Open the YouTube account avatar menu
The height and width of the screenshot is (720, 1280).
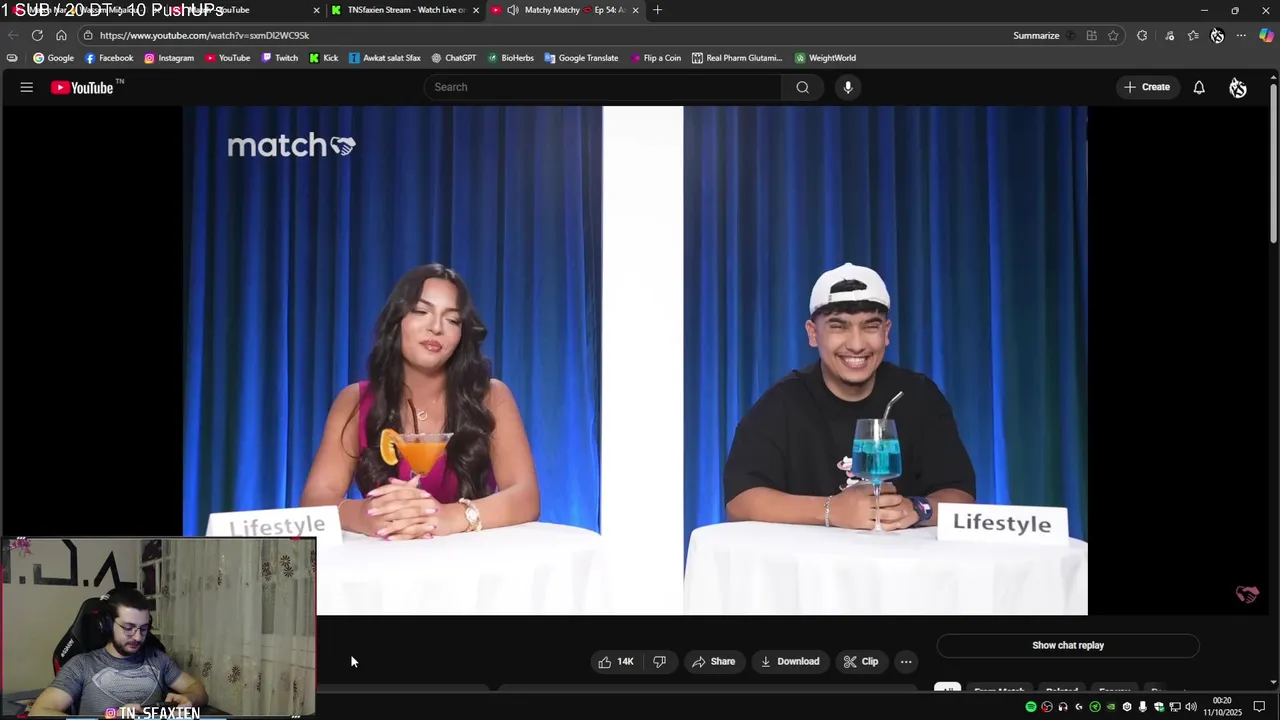(x=1238, y=88)
